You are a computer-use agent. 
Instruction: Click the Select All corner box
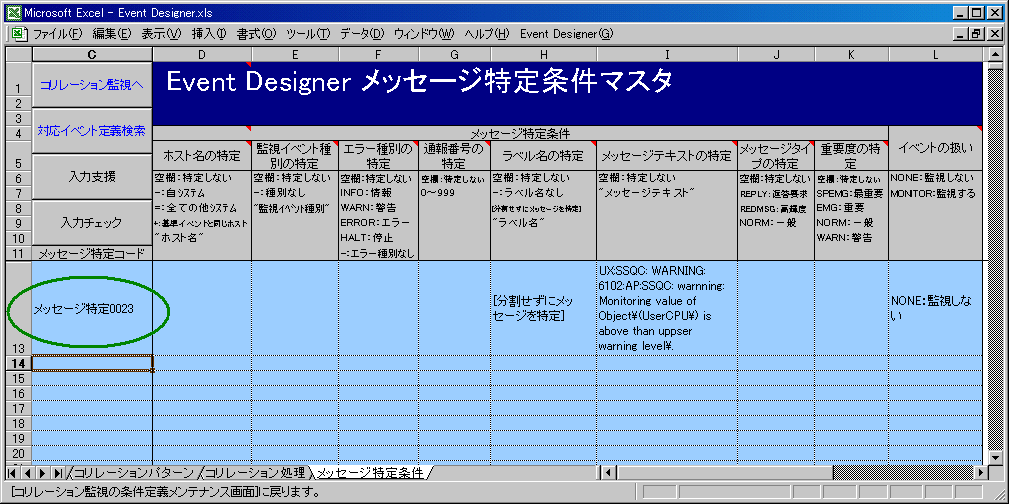18,55
